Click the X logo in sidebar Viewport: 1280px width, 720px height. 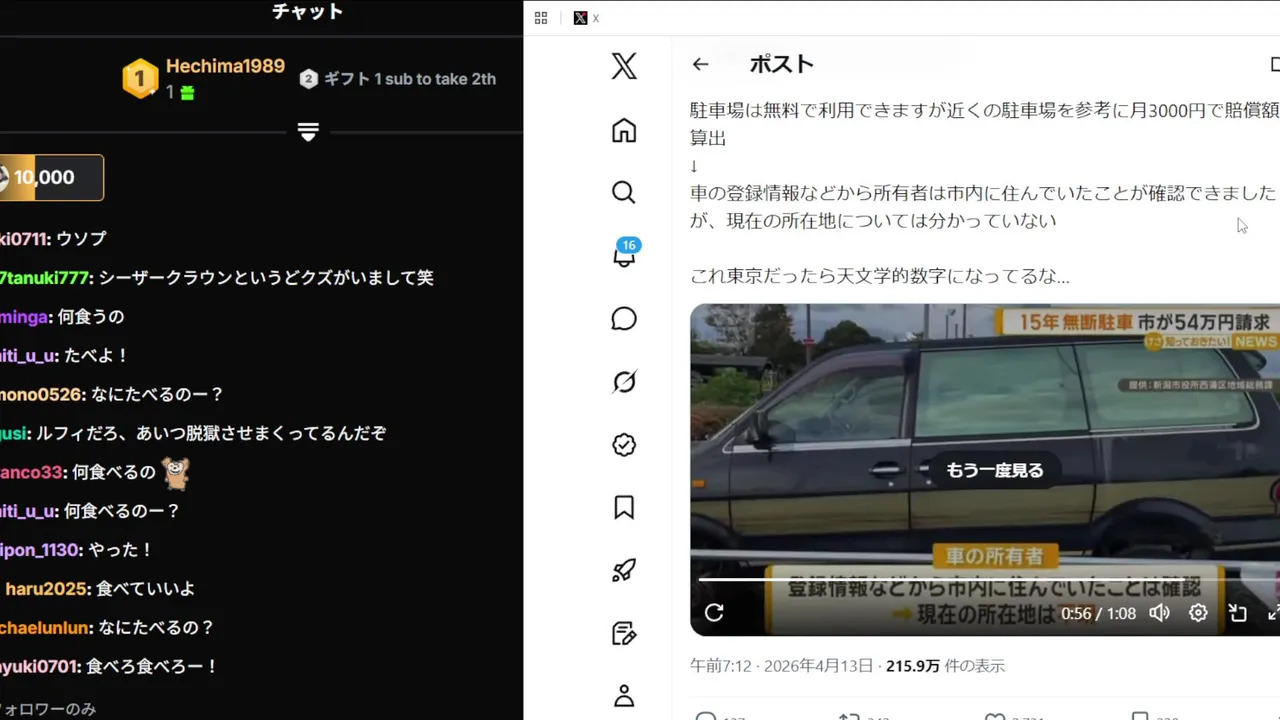(624, 67)
